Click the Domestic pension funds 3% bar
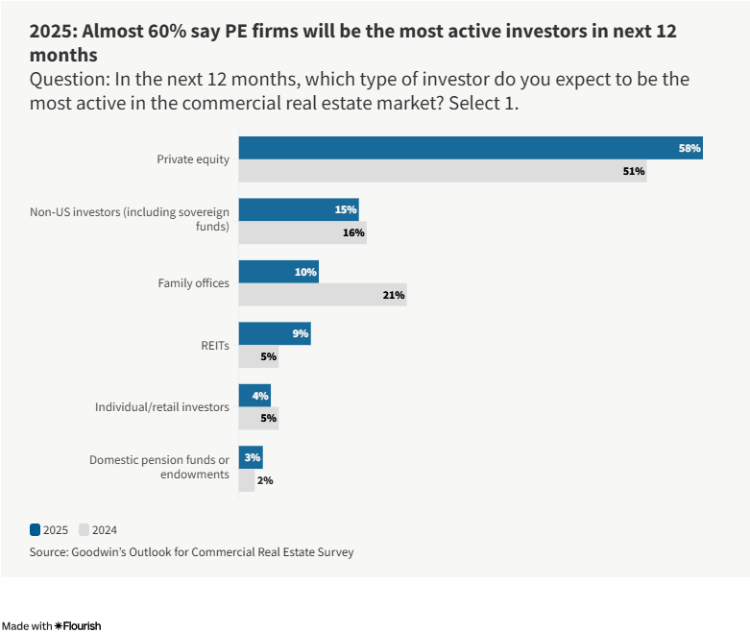 tap(250, 457)
